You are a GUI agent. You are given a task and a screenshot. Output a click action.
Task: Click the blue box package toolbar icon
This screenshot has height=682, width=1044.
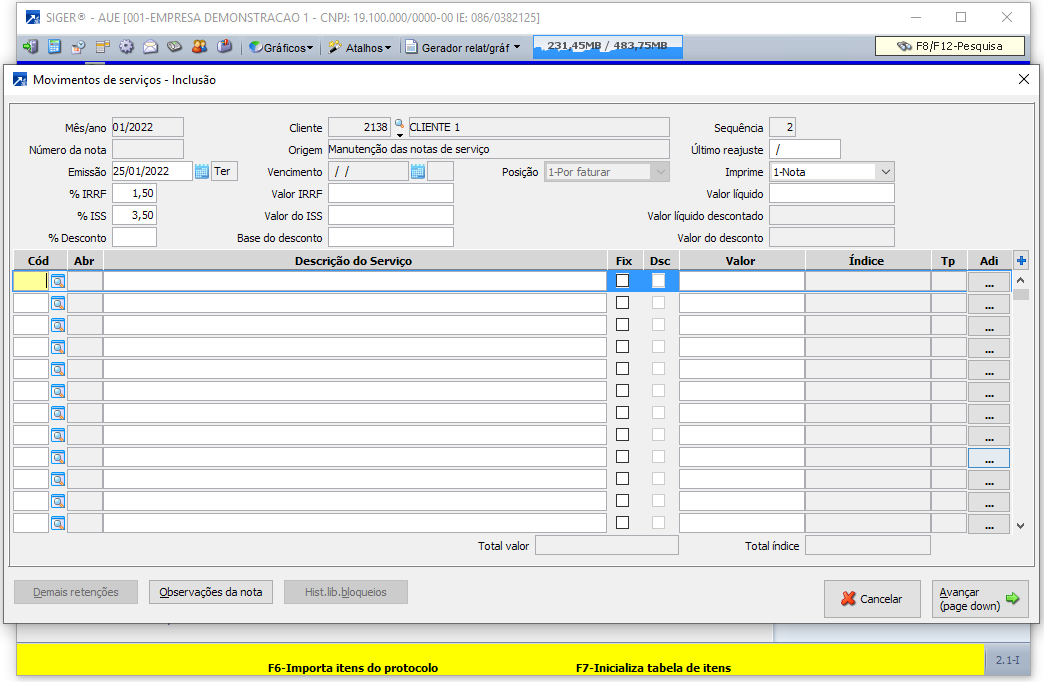225,47
